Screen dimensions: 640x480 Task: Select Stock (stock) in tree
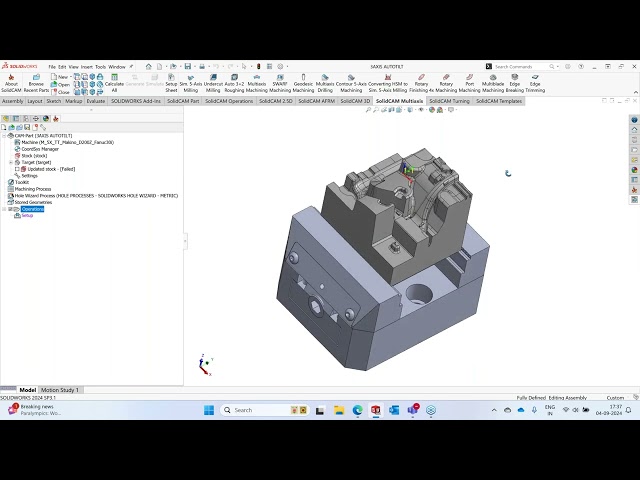pyautogui.click(x=31, y=156)
